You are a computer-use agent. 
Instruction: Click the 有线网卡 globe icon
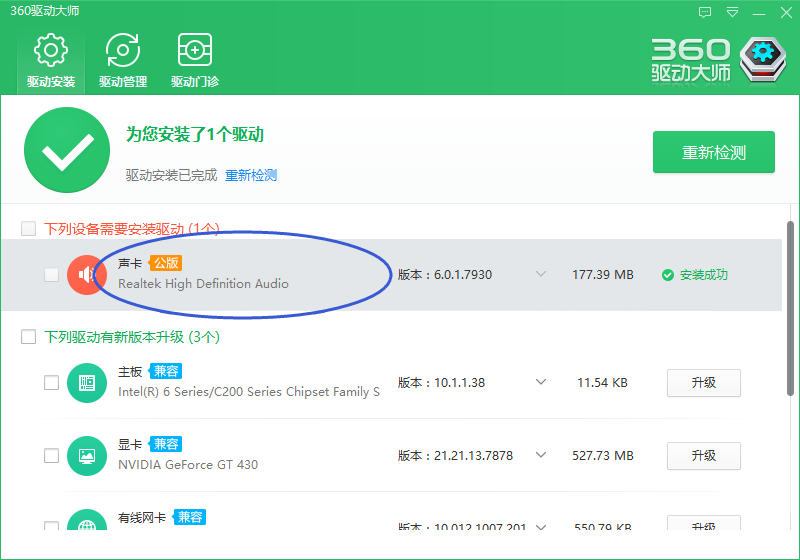[87, 520]
